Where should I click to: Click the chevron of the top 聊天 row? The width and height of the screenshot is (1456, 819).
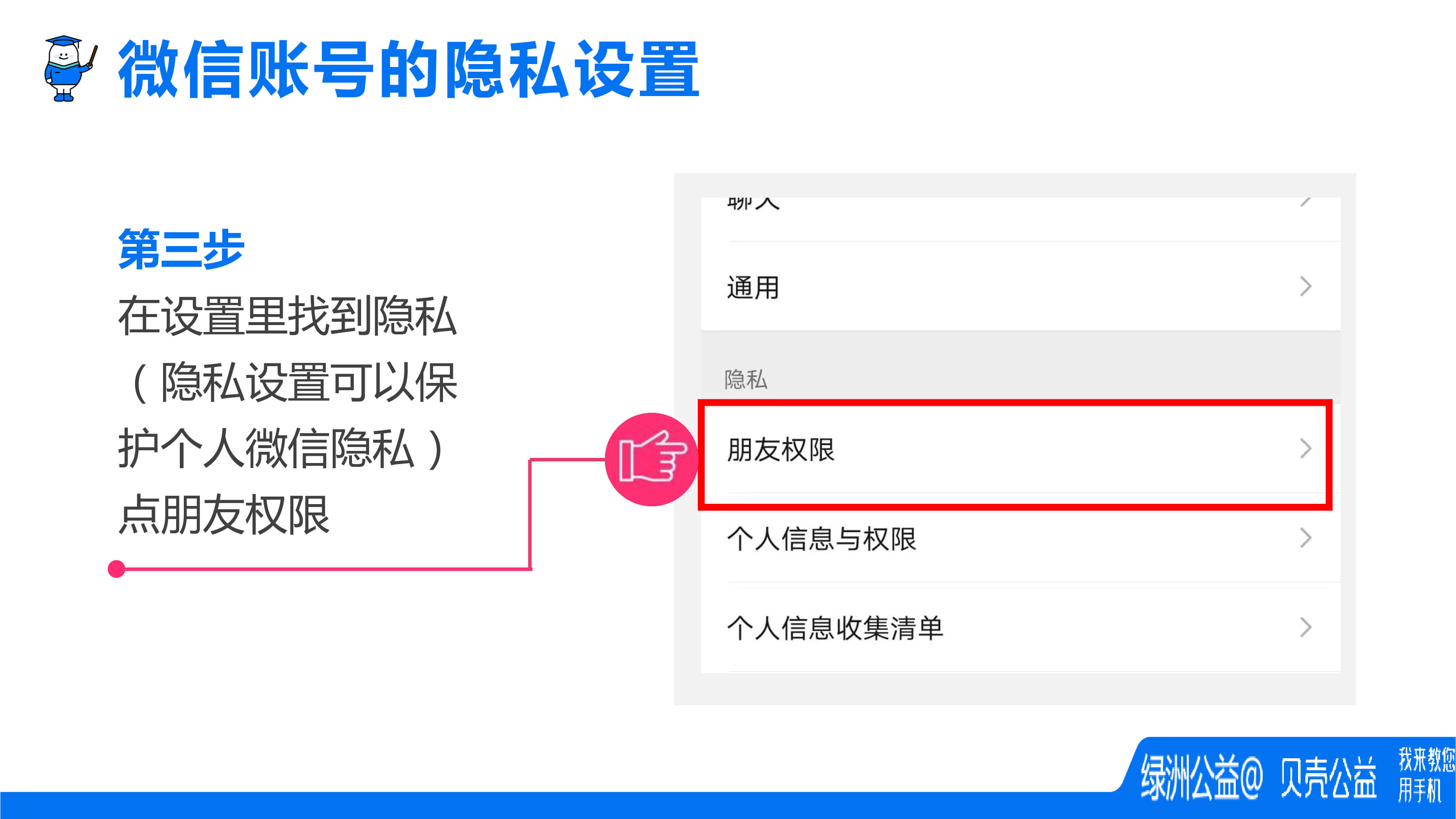tap(1305, 202)
